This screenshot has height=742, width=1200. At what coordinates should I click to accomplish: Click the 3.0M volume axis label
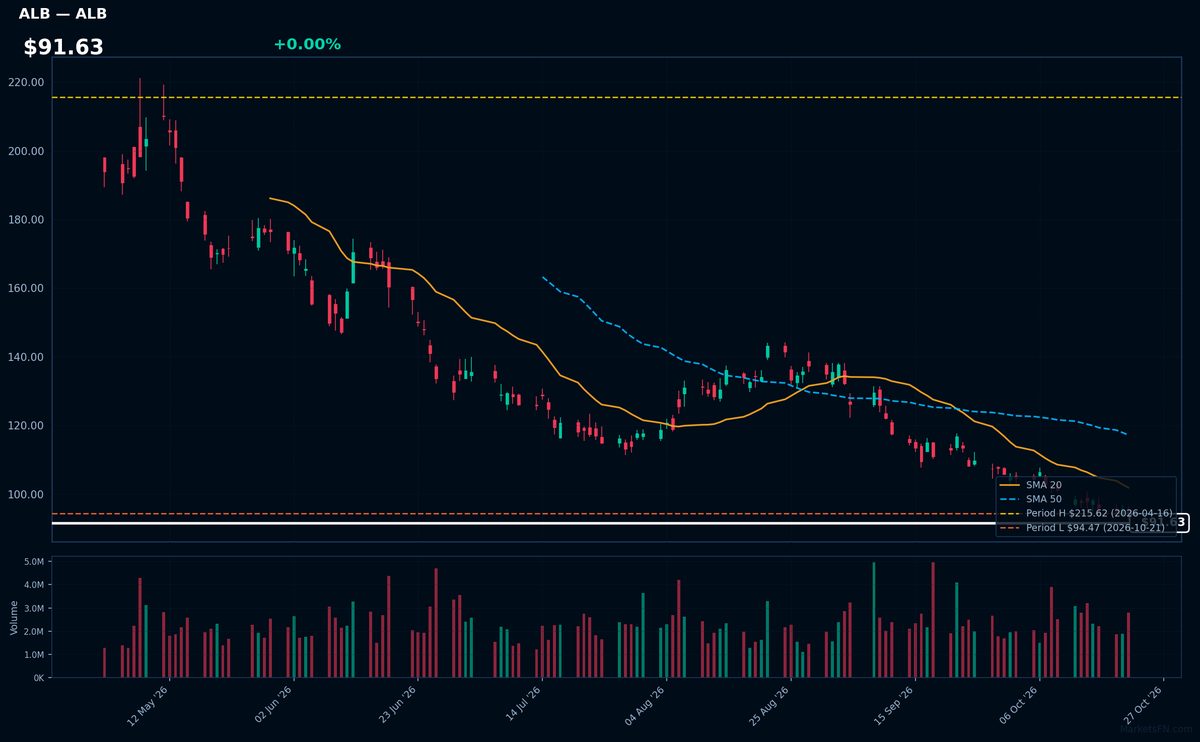[34, 608]
